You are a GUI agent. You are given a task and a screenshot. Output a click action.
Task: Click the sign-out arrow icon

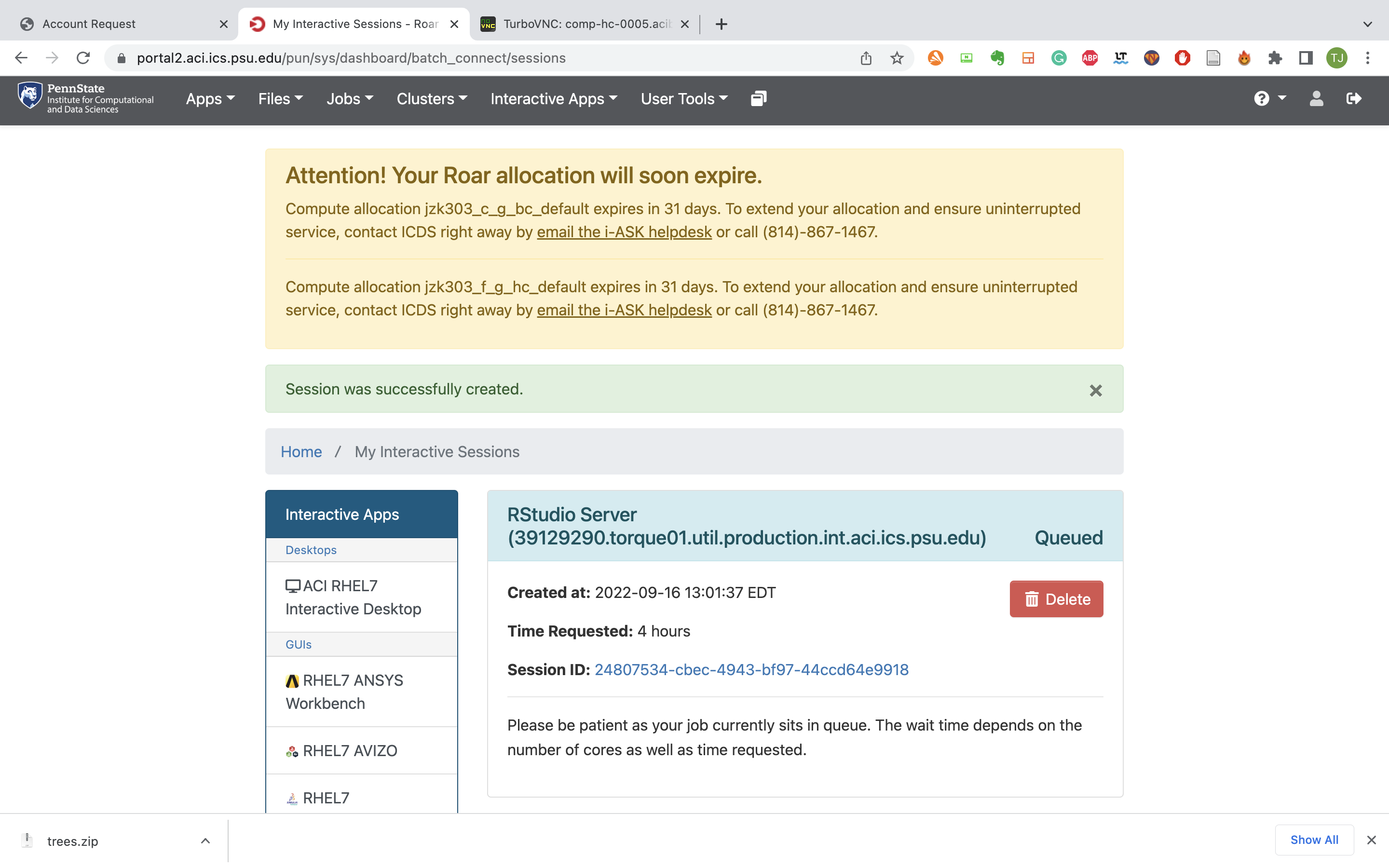[1353, 98]
